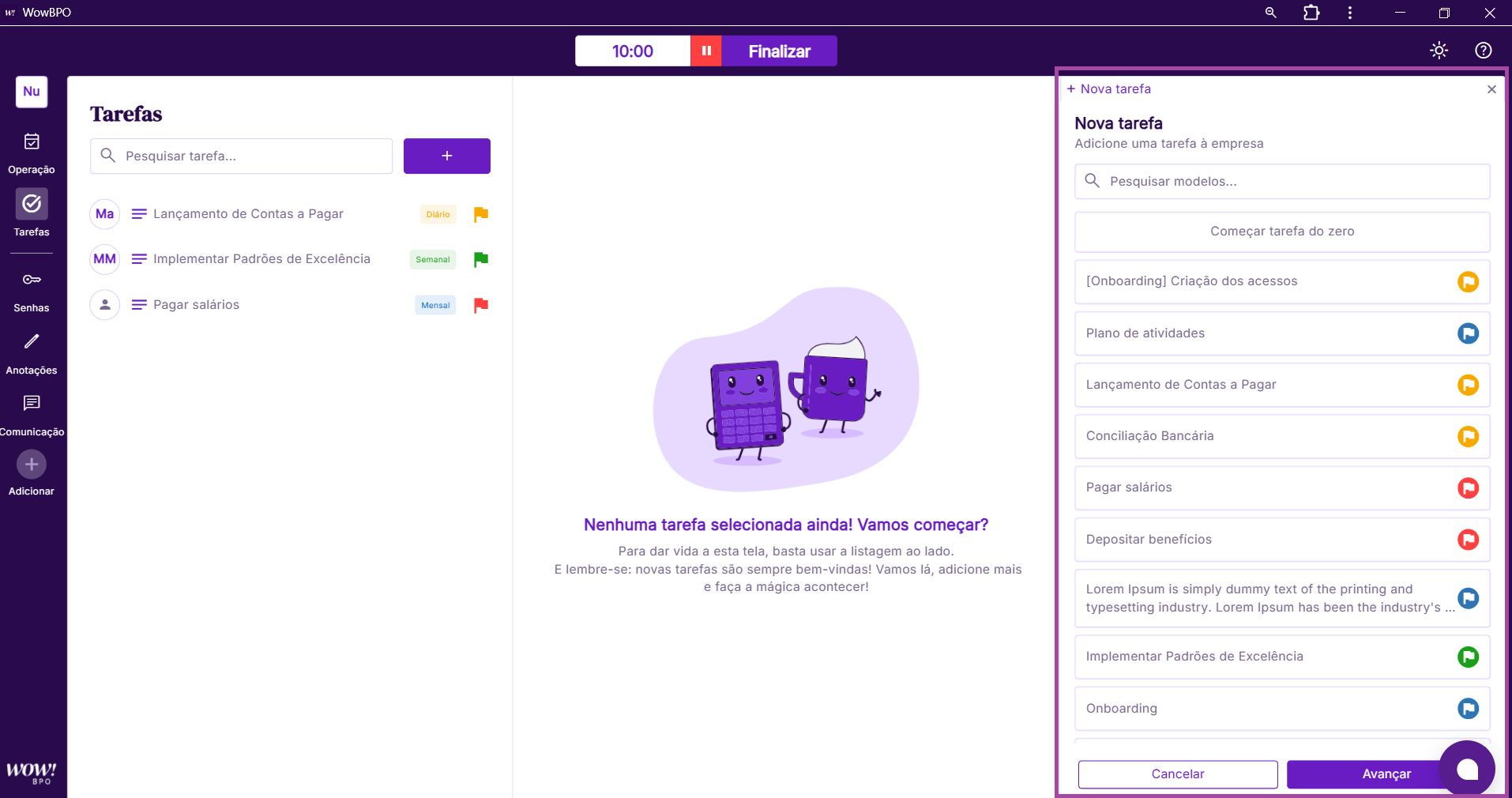Select Começar tarefa do zero option
1512x798 pixels.
pos(1281,231)
